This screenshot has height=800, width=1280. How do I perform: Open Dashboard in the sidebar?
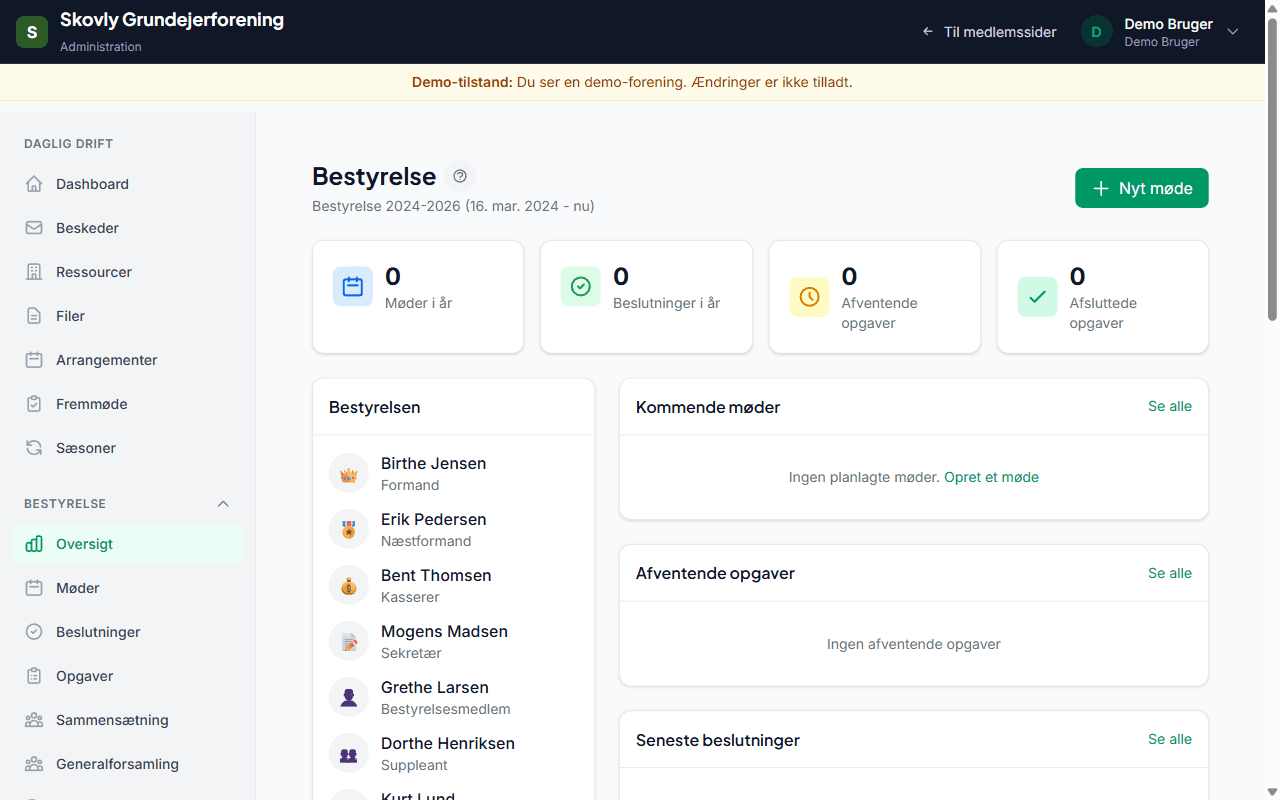128,184
